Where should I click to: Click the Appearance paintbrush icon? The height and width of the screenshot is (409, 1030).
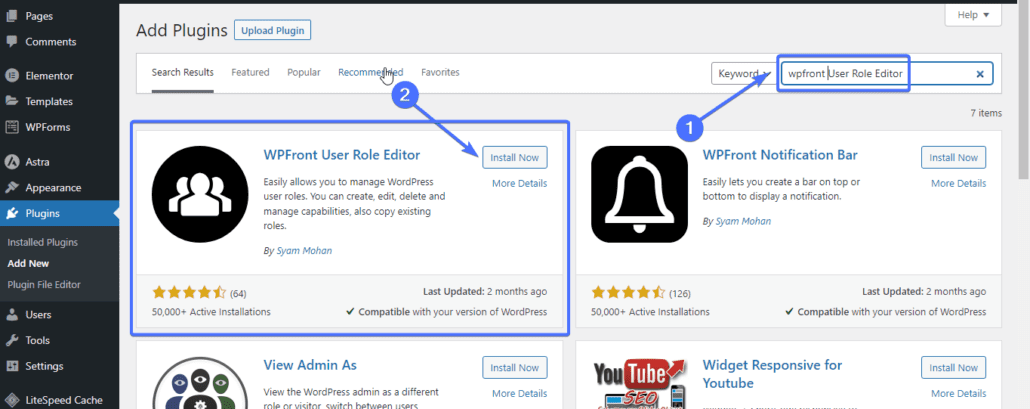(11, 187)
